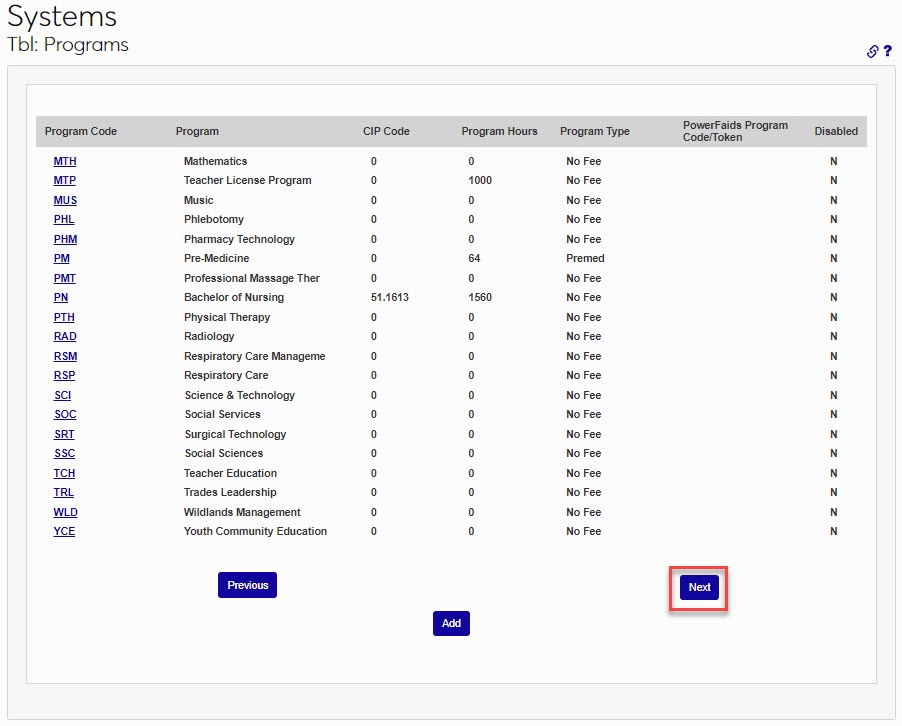This screenshot has height=726, width=902.
Task: Go to the Next page of programs
Action: 699,587
